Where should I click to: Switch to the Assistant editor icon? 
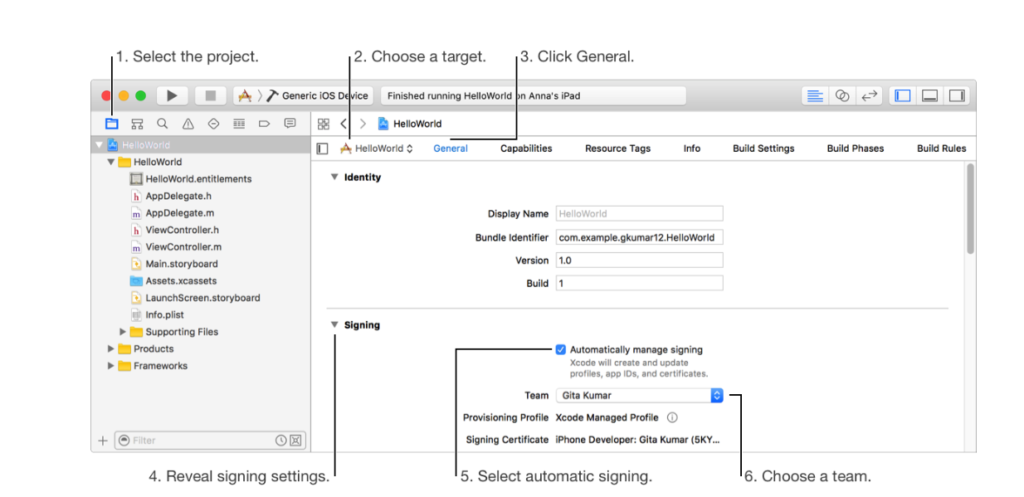coord(842,96)
